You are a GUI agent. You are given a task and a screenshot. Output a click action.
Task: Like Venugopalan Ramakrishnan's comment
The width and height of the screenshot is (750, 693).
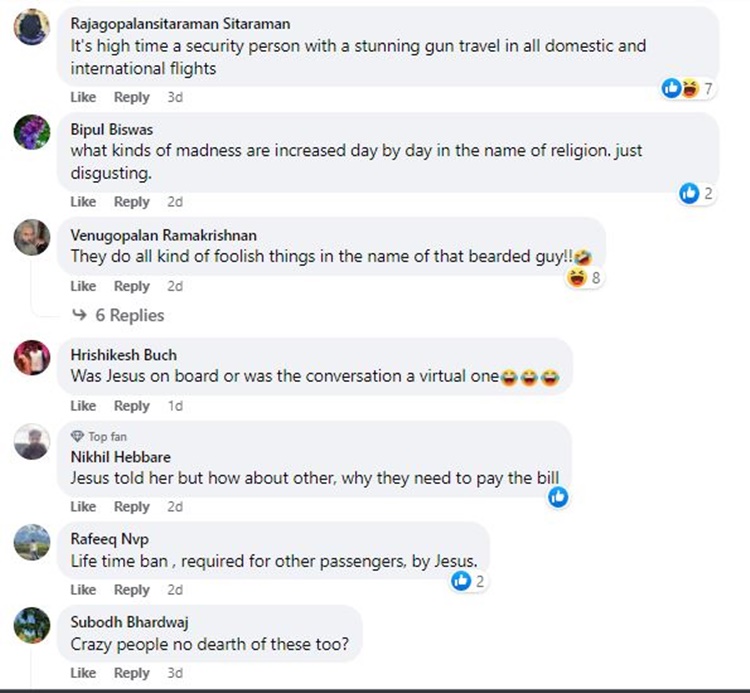tap(83, 286)
